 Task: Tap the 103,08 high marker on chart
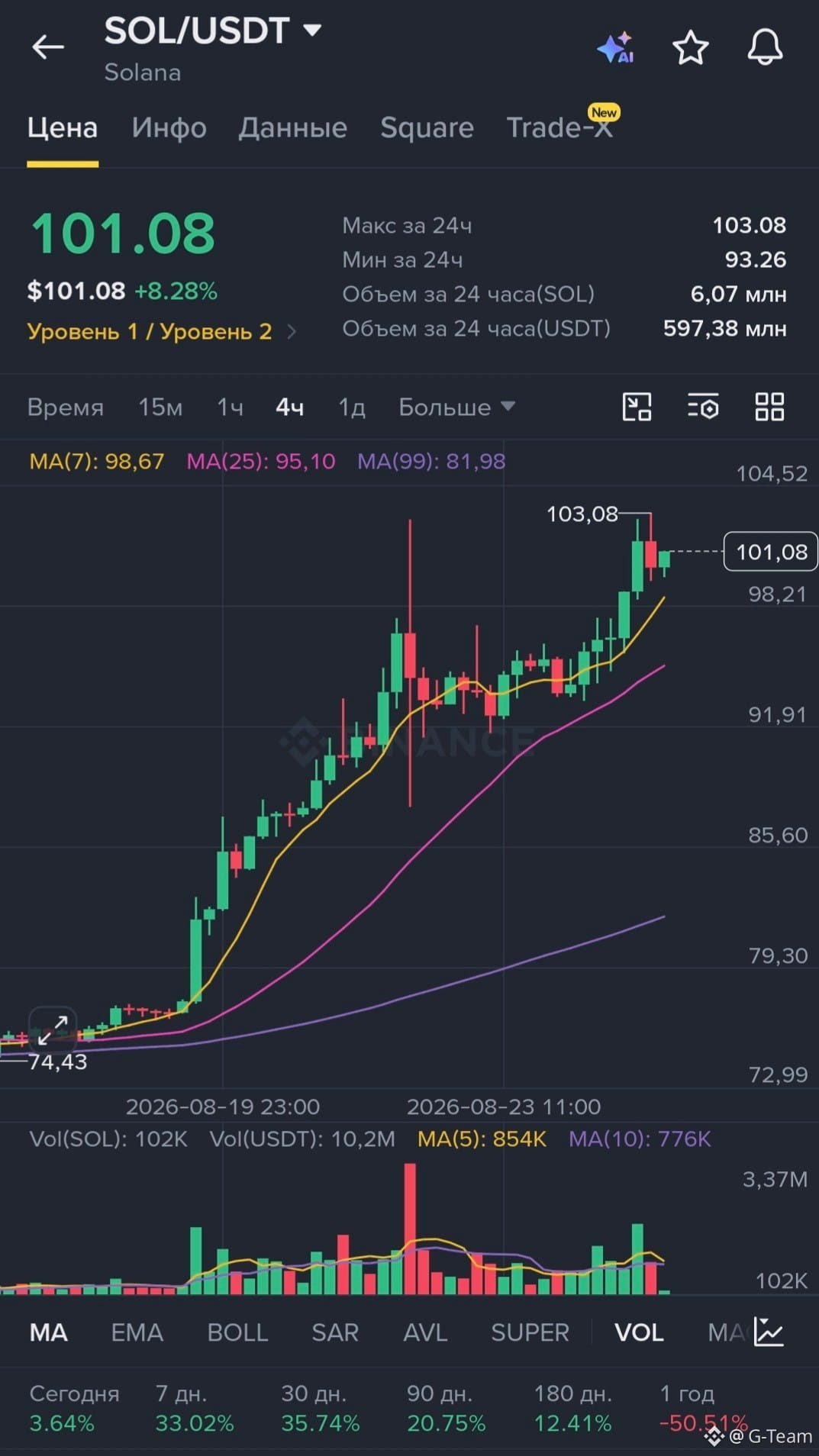[582, 514]
